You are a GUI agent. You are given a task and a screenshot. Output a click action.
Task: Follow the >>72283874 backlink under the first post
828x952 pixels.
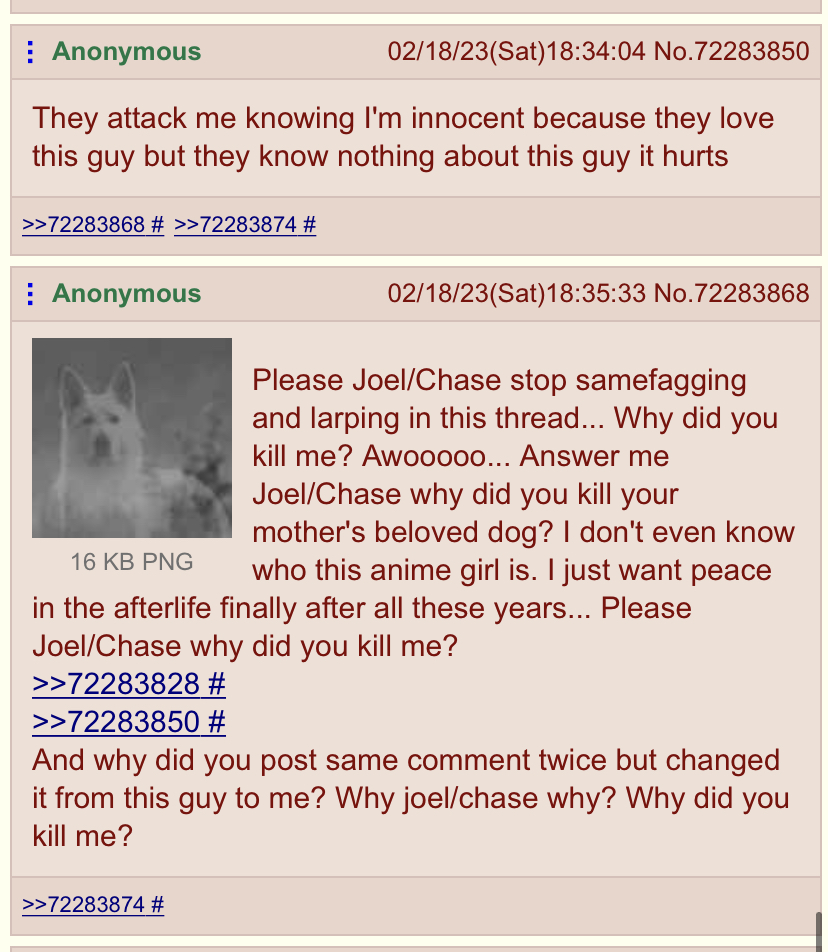[235, 225]
